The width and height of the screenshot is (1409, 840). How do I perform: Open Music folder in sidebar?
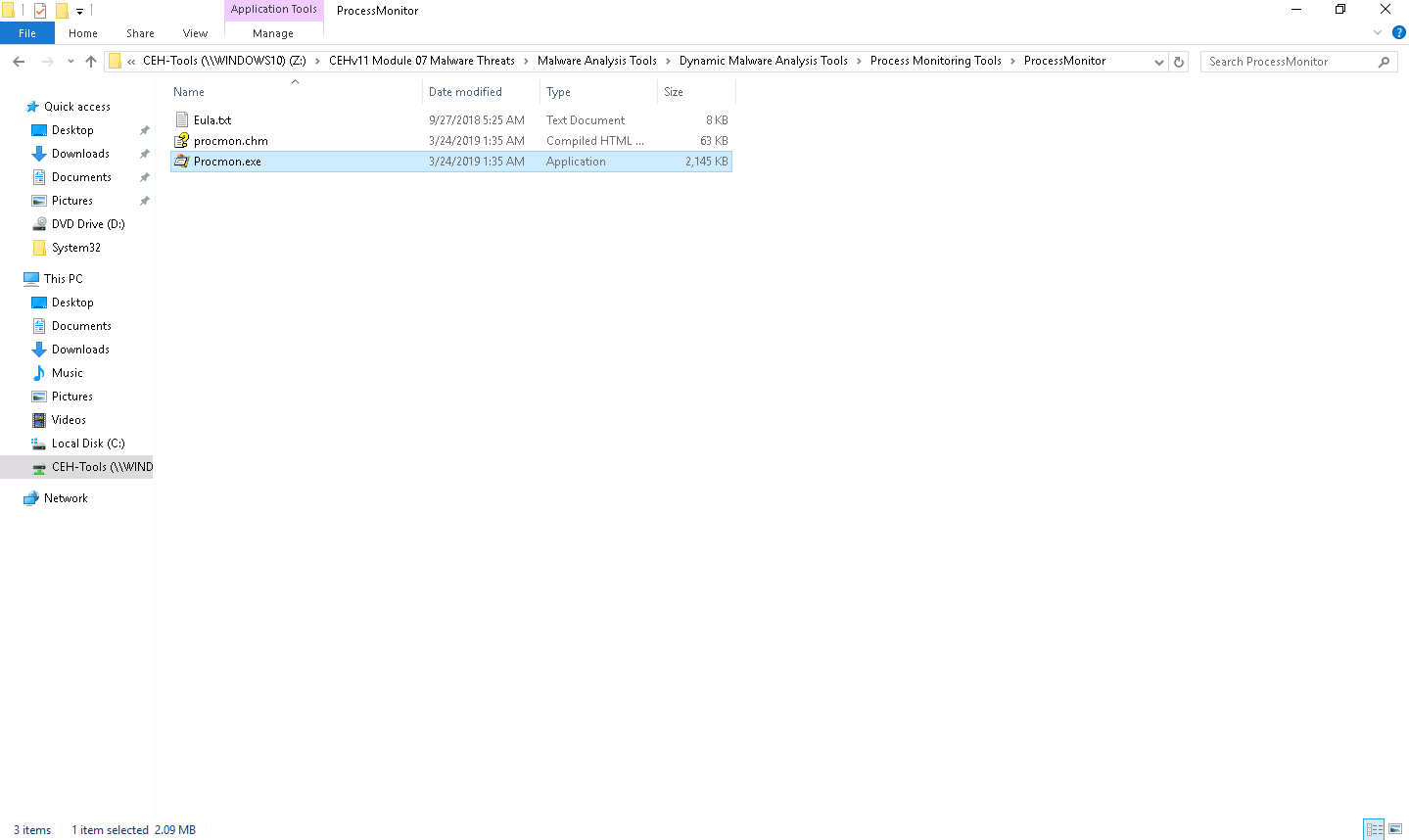point(68,373)
